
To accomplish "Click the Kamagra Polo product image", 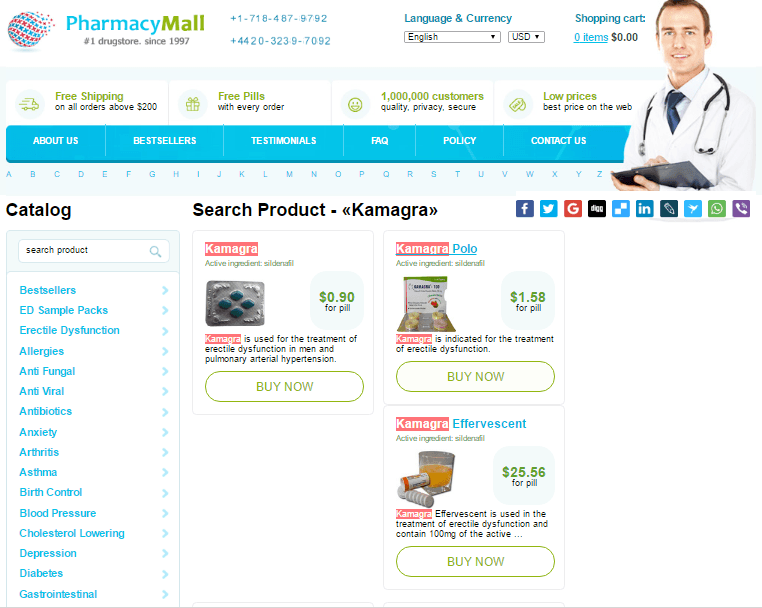I will [427, 304].
